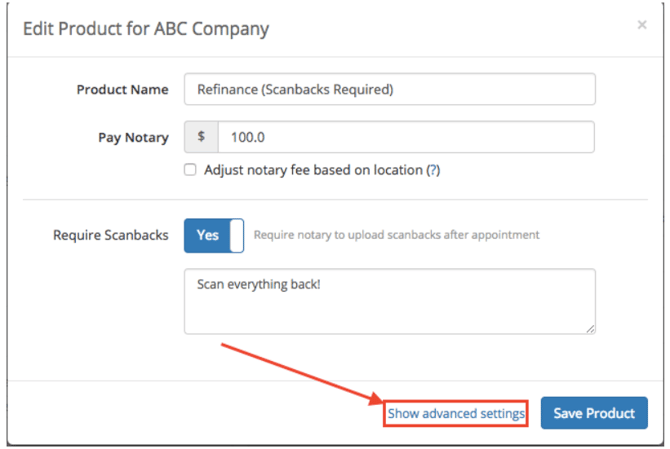The image size is (670, 449).
Task: Click the Product Name label
Action: 123,89
